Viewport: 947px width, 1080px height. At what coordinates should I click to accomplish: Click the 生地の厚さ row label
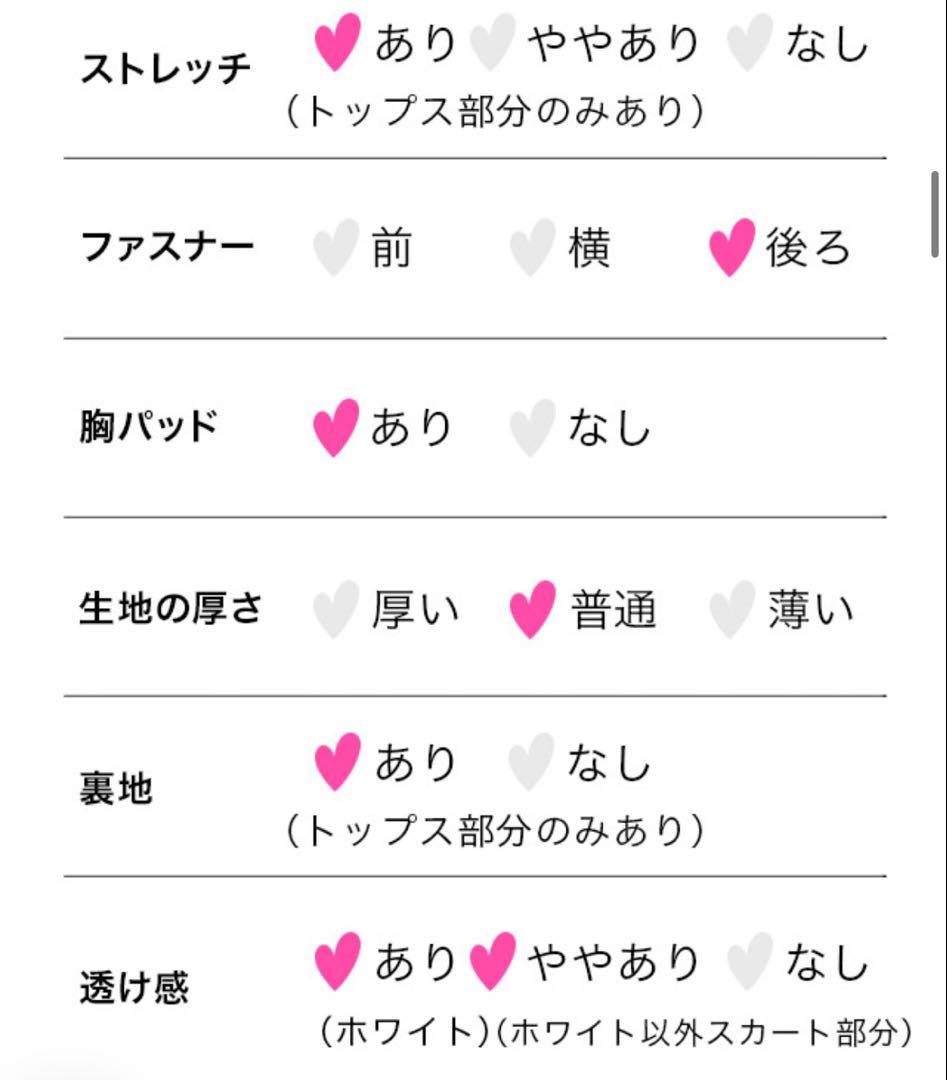pyautogui.click(x=170, y=608)
